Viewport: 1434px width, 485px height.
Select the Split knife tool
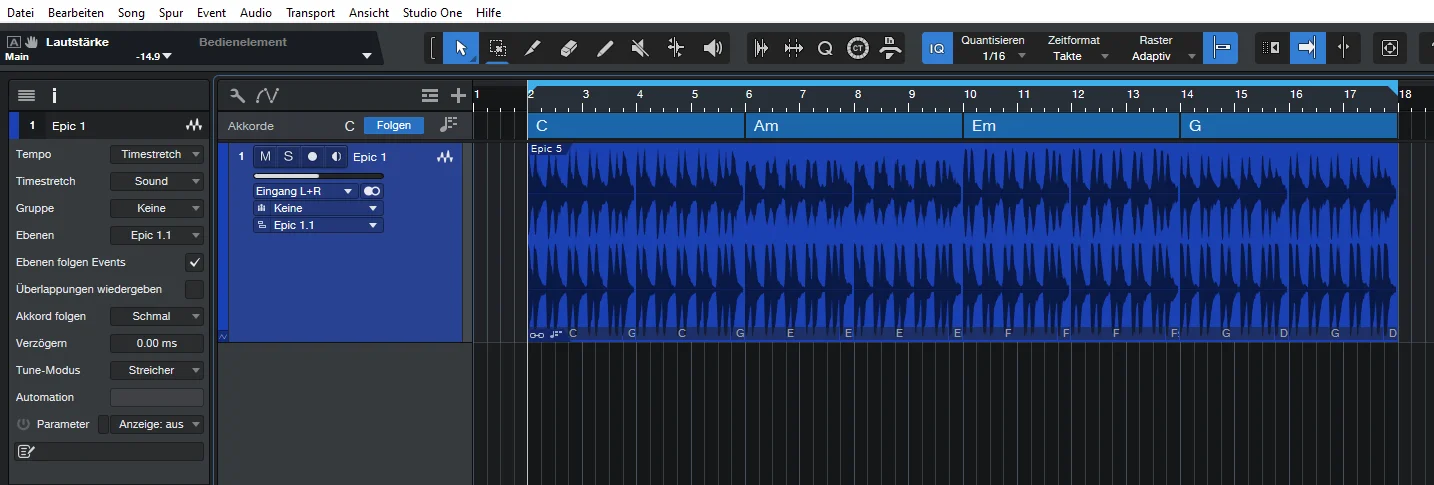click(x=532, y=48)
